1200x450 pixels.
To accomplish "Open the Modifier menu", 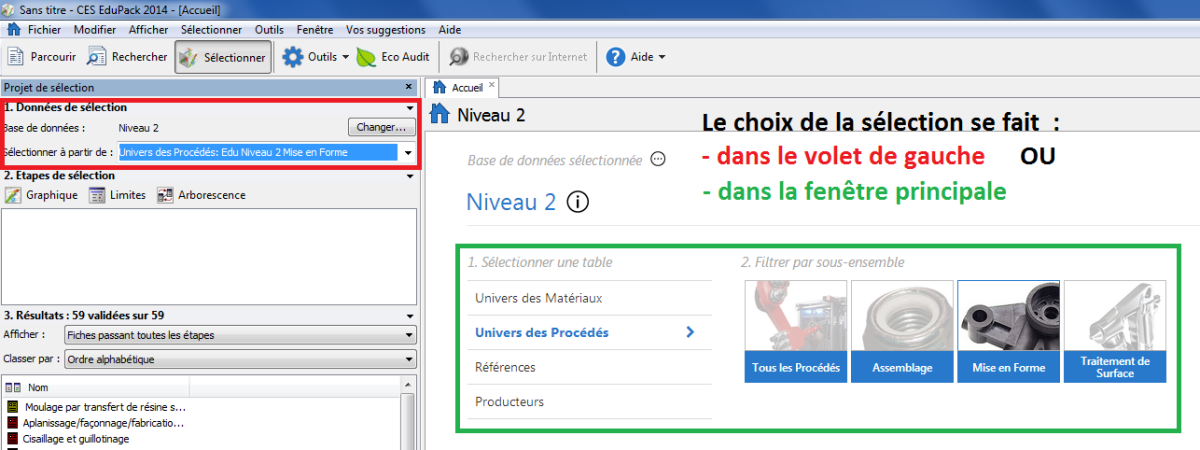I will point(94,30).
